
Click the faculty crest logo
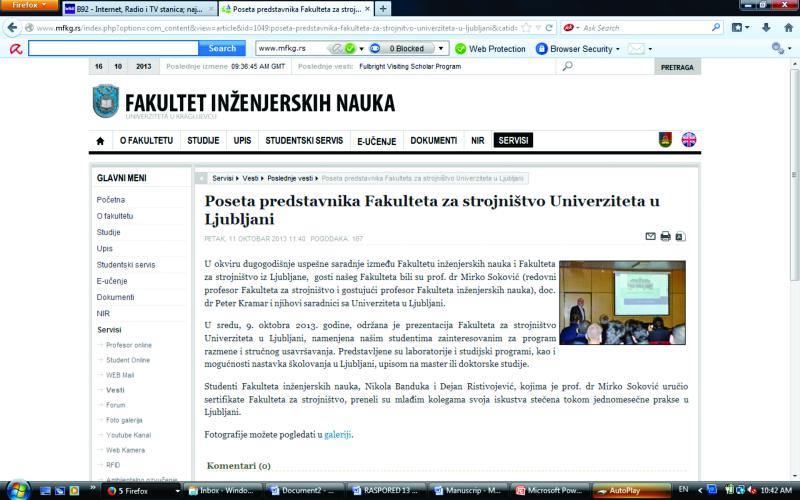pos(106,101)
